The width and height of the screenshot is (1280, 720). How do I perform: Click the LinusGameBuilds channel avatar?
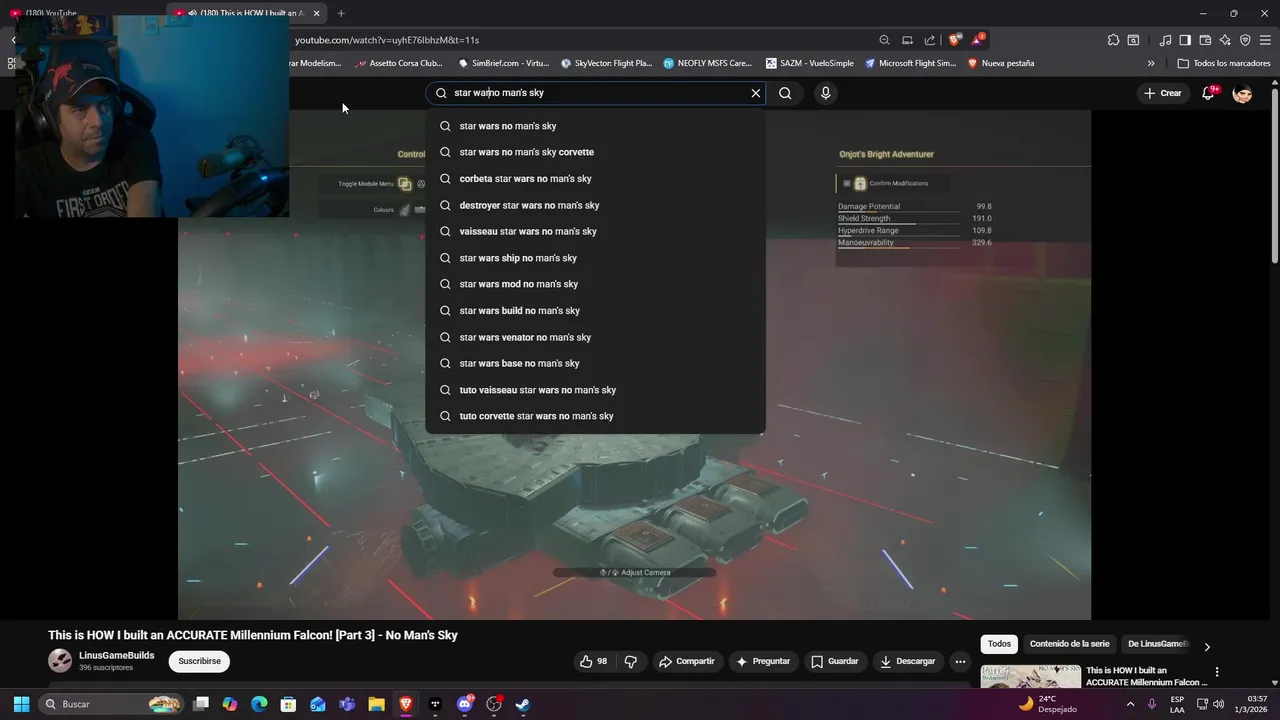click(x=60, y=661)
